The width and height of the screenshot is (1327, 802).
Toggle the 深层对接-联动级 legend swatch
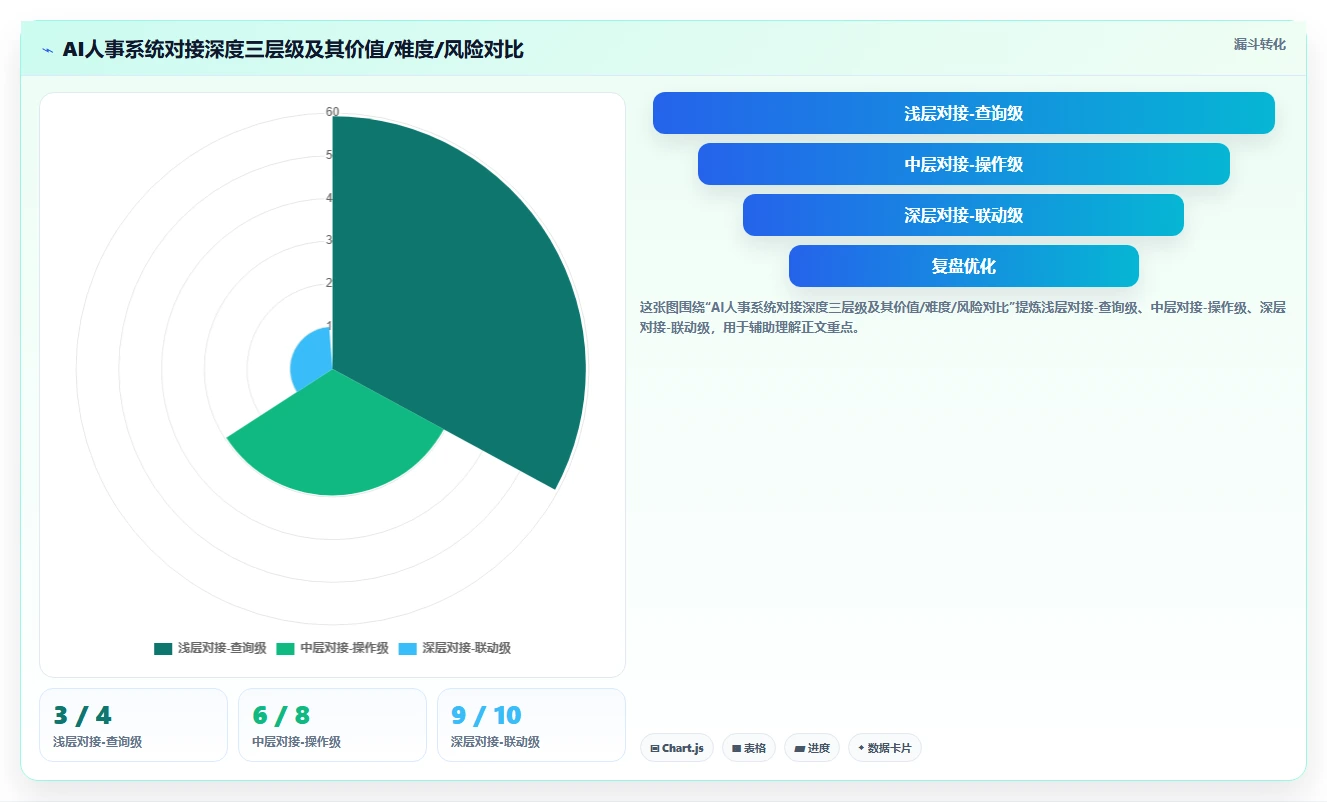[x=408, y=648]
